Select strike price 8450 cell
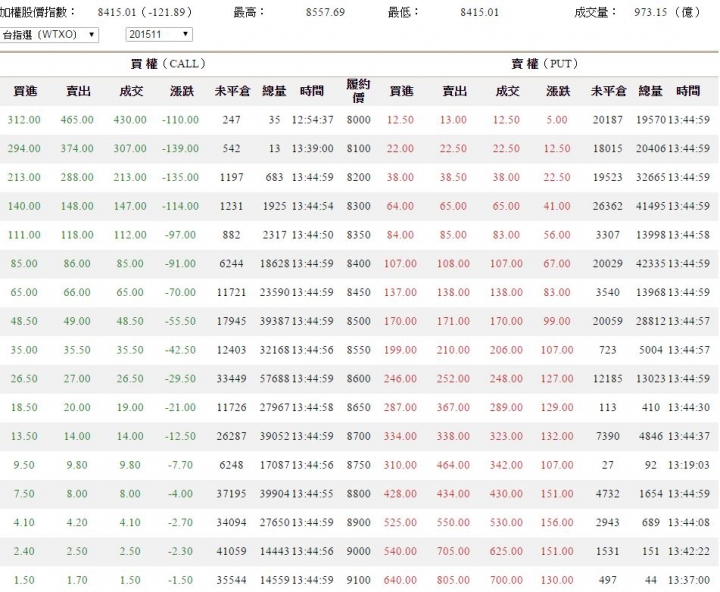The height and width of the screenshot is (592, 720). point(359,293)
